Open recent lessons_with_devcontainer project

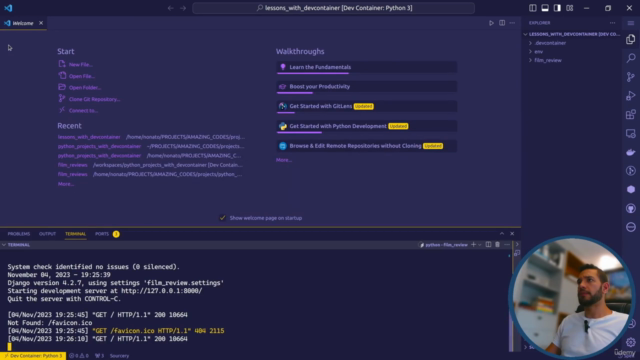pyautogui.click(x=89, y=137)
